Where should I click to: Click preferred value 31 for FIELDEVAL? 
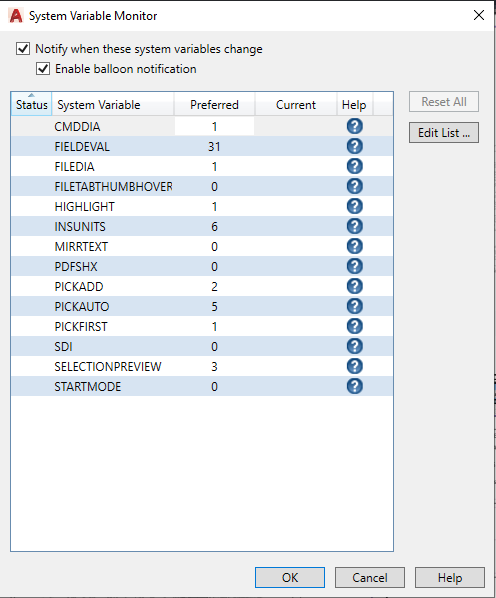tap(214, 146)
